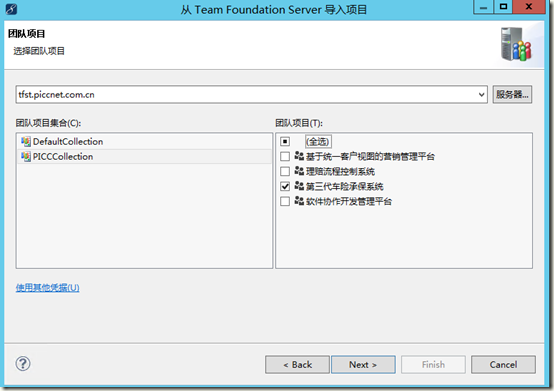
Task: Click the team icon beside 理赔流程控制系统
Action: (x=299, y=171)
